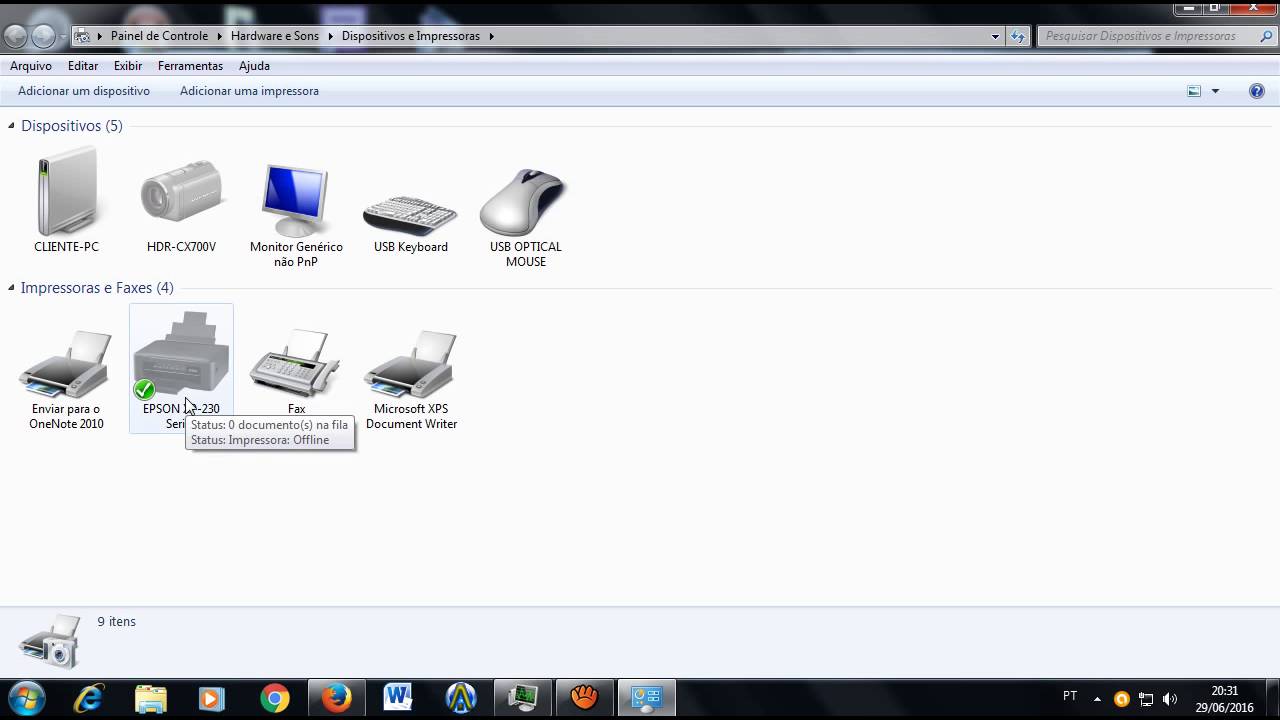Expand arrow after Dispositivos e Impressoras breadcrumb
The height and width of the screenshot is (720, 1280).
coord(491,36)
